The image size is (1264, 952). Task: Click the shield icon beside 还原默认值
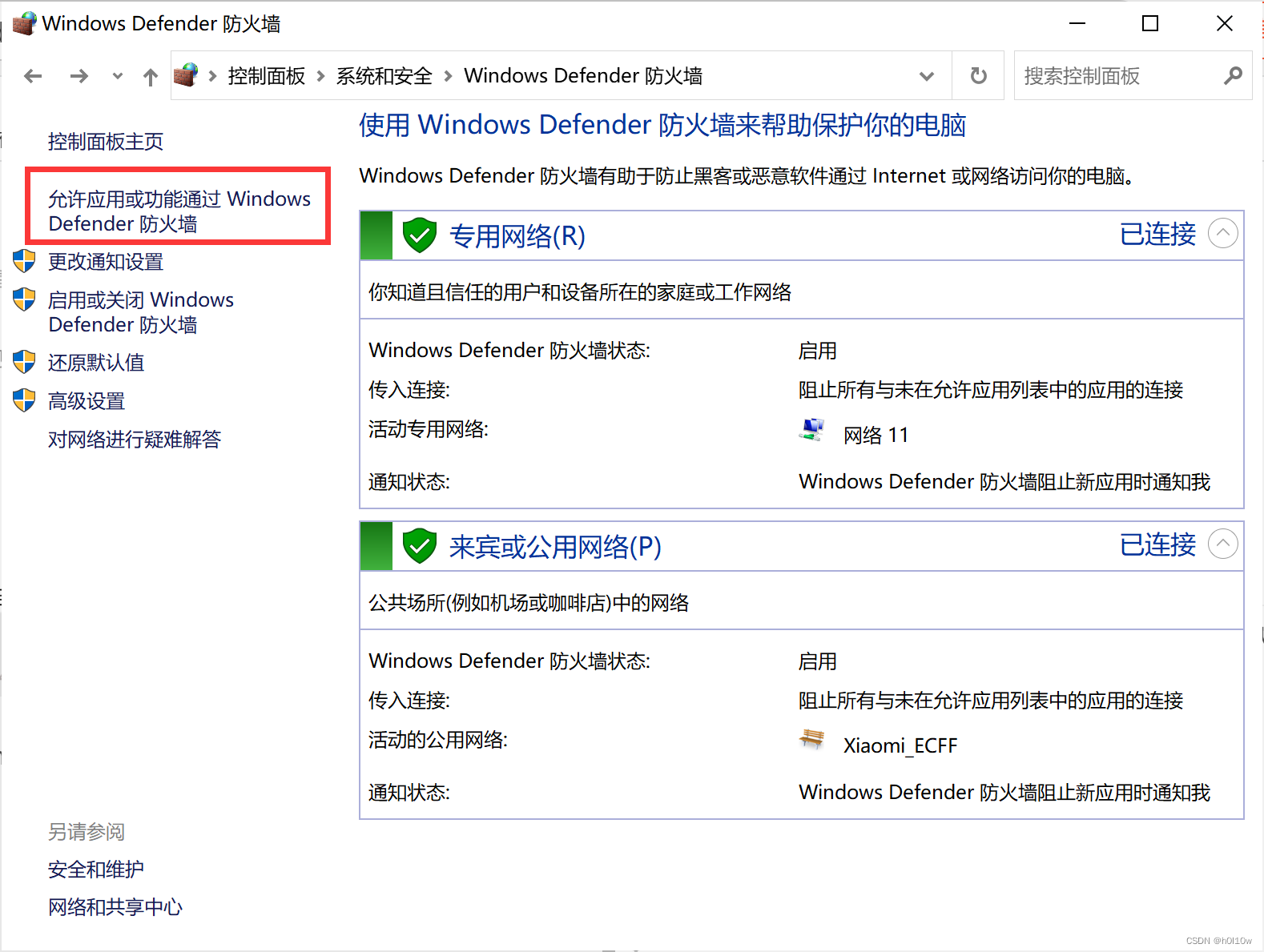coord(25,362)
